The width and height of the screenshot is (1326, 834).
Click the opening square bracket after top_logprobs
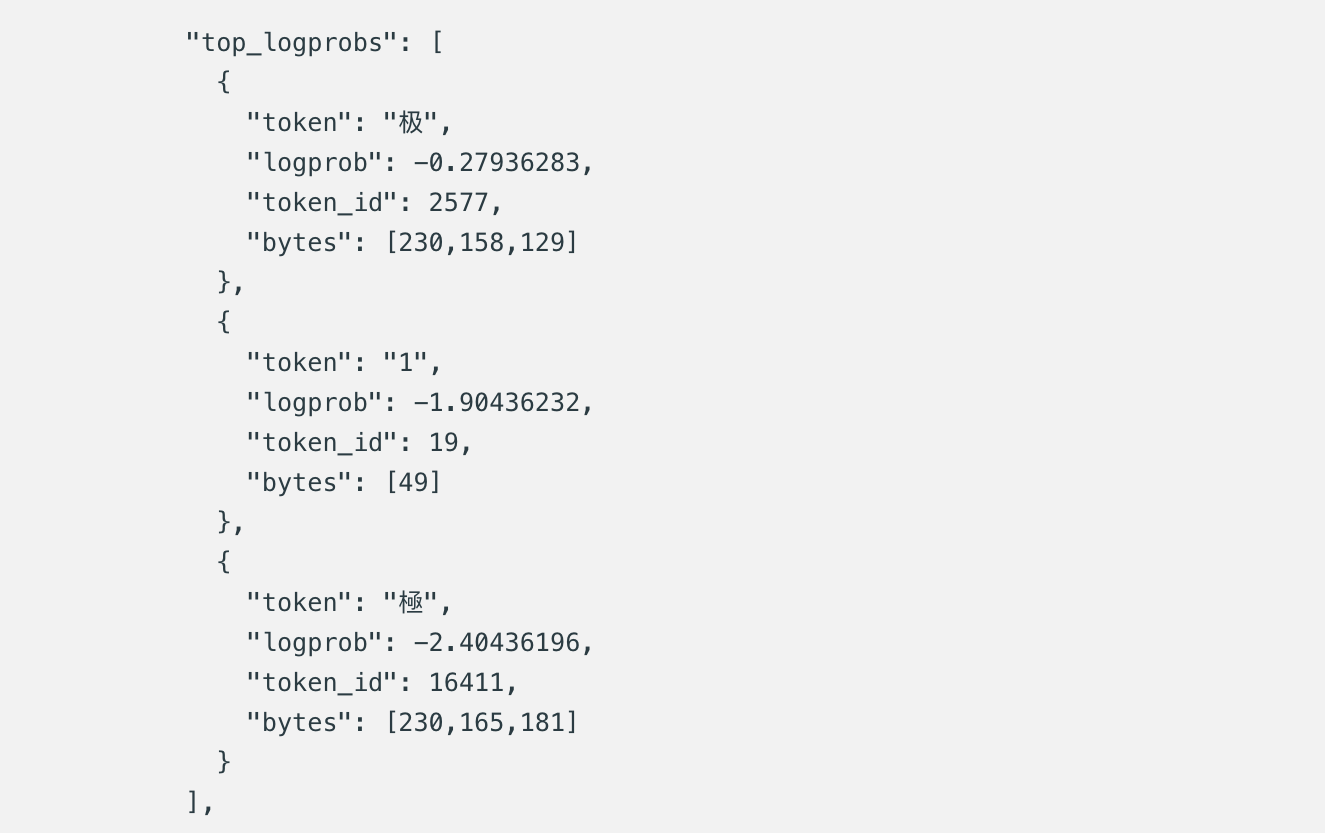click(x=437, y=43)
